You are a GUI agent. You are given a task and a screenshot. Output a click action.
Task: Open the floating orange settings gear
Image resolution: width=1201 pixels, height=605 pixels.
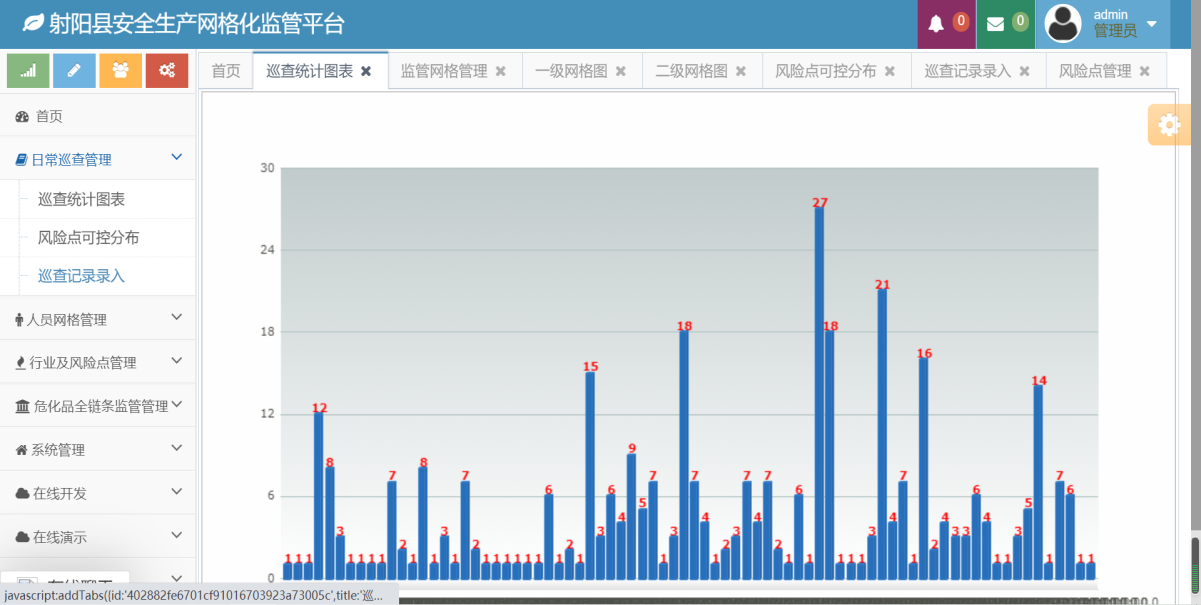(x=1168, y=125)
